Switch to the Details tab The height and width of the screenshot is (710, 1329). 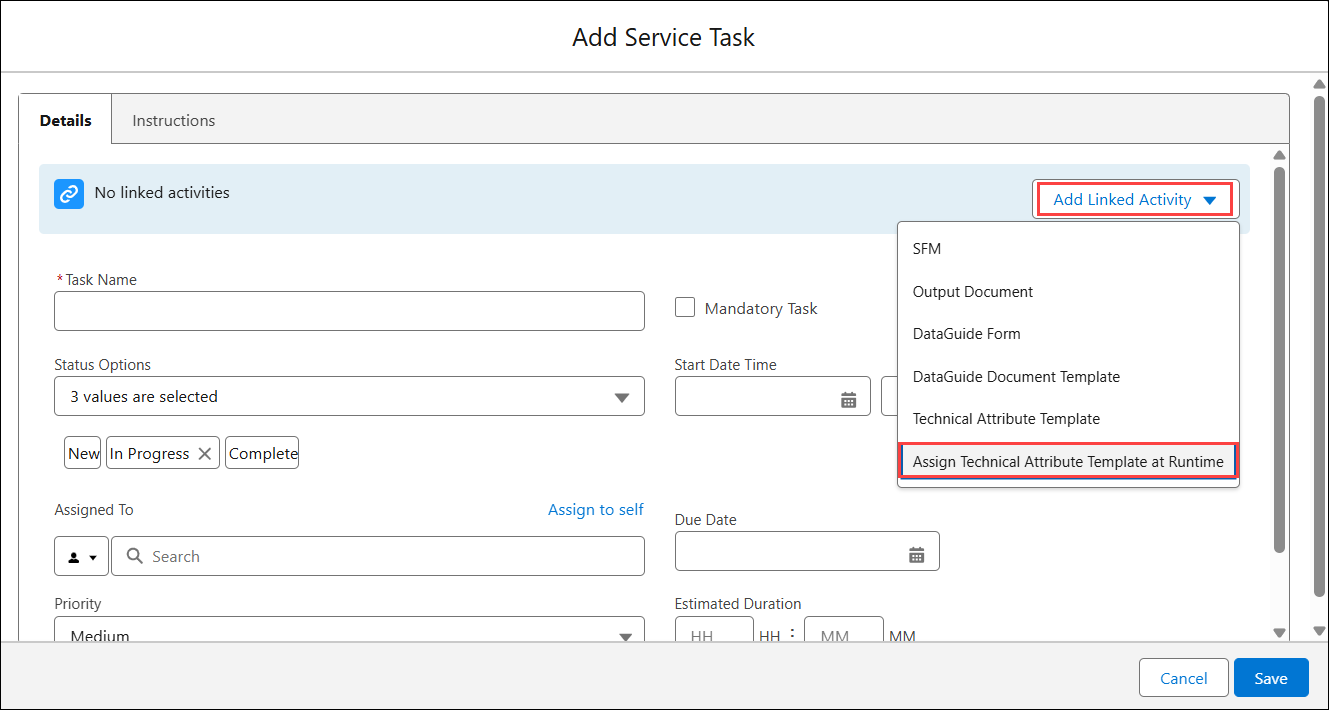(66, 120)
